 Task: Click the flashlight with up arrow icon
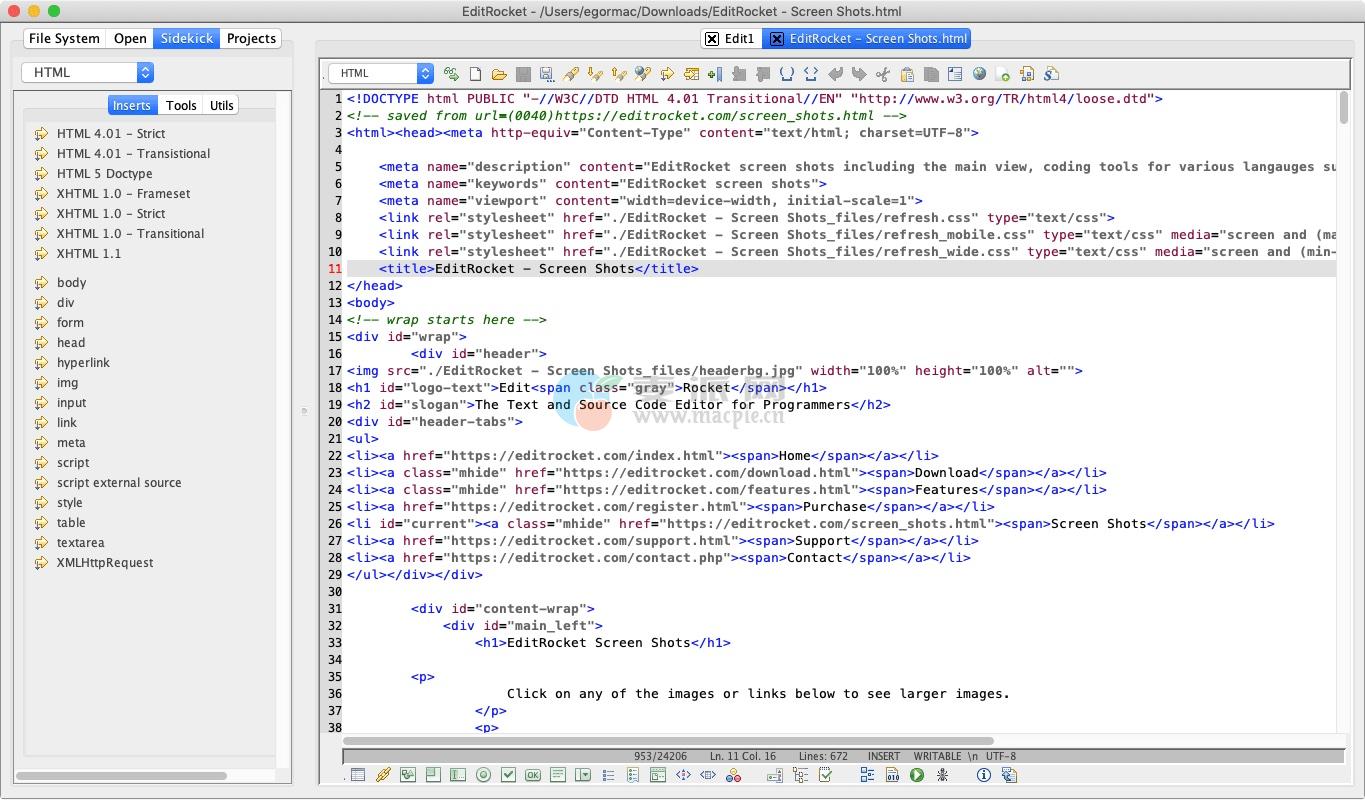click(619, 74)
